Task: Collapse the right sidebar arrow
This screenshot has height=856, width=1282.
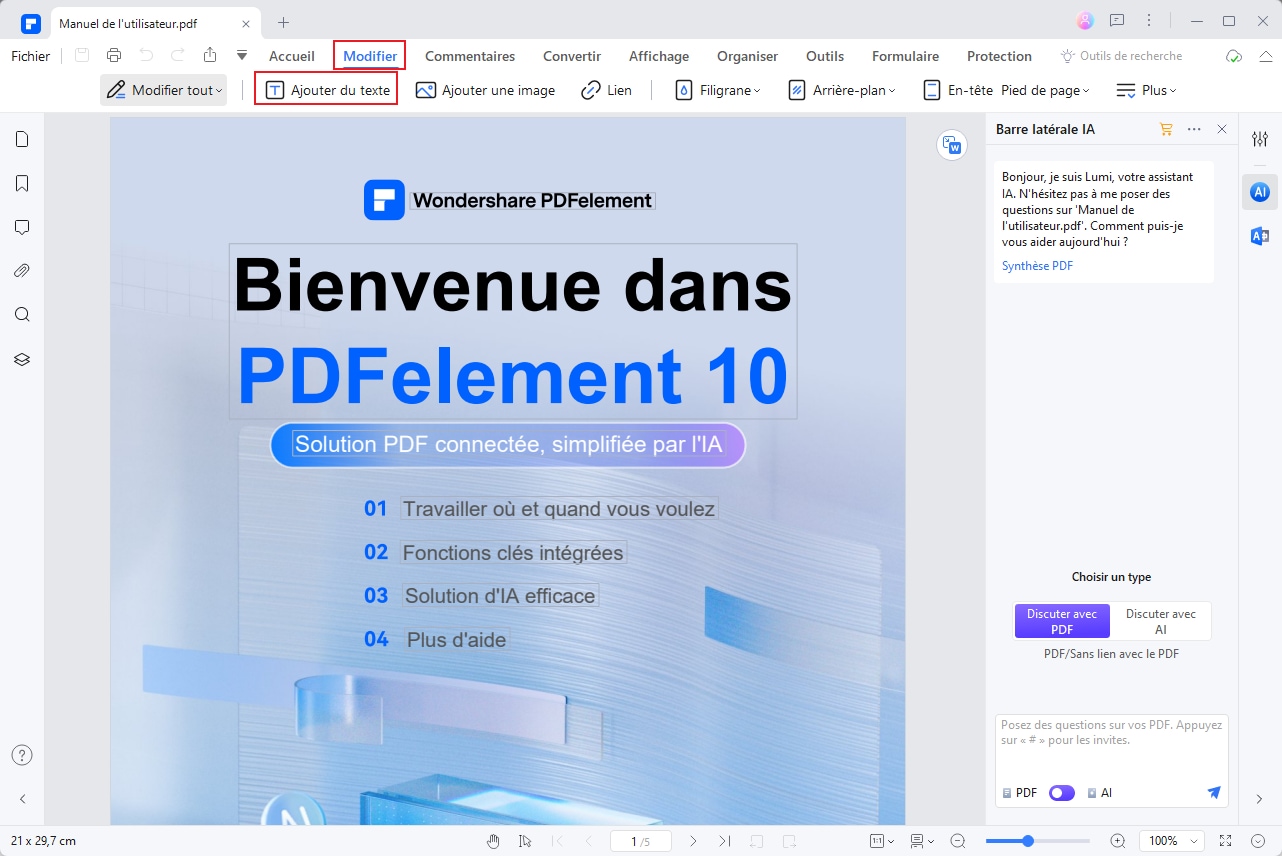Action: (x=1260, y=799)
